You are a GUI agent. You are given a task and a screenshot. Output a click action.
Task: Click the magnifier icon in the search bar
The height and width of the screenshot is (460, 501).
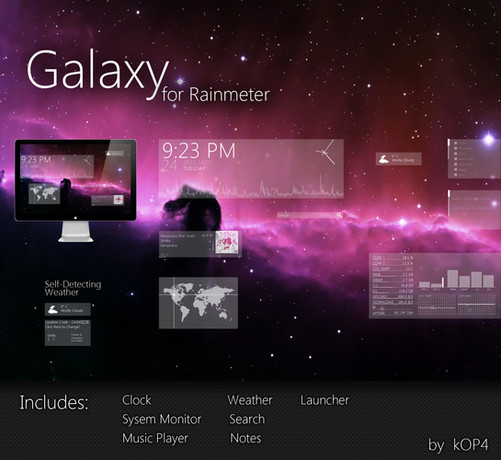[x=339, y=215]
